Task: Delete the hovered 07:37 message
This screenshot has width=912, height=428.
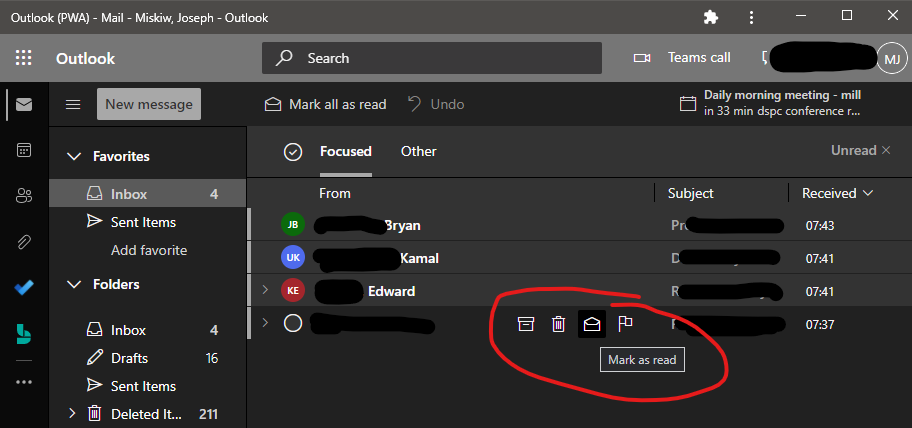Action: [x=558, y=324]
